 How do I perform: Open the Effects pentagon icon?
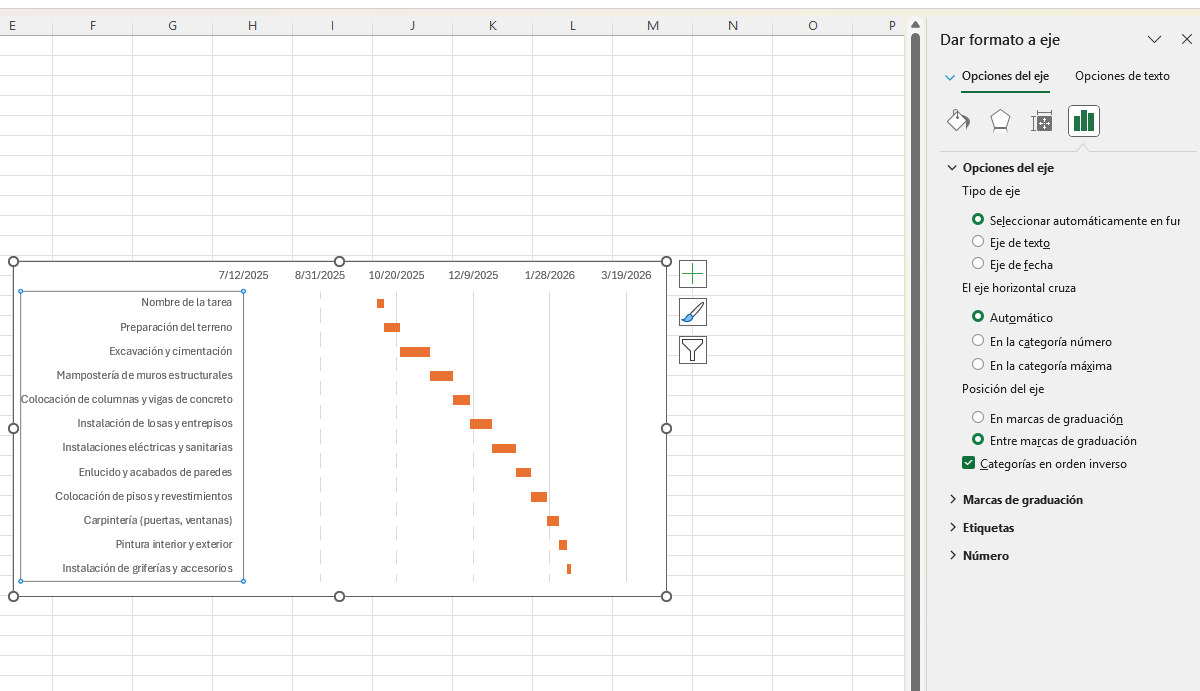click(x=1000, y=121)
